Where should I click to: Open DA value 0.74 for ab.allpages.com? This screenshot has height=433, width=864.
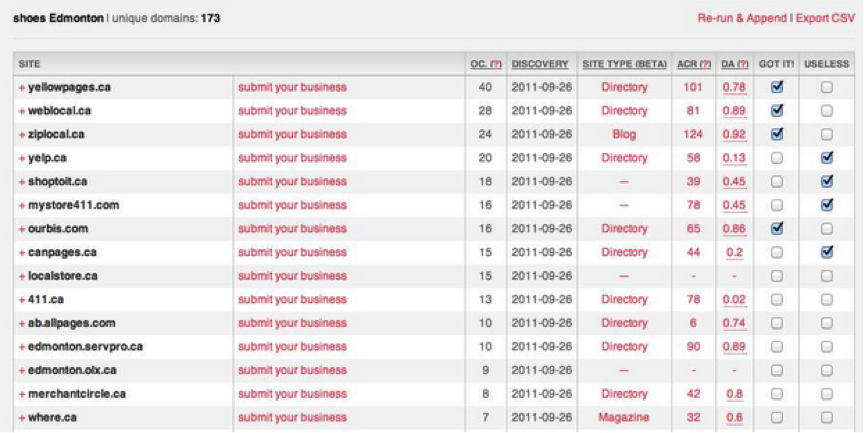(735, 324)
